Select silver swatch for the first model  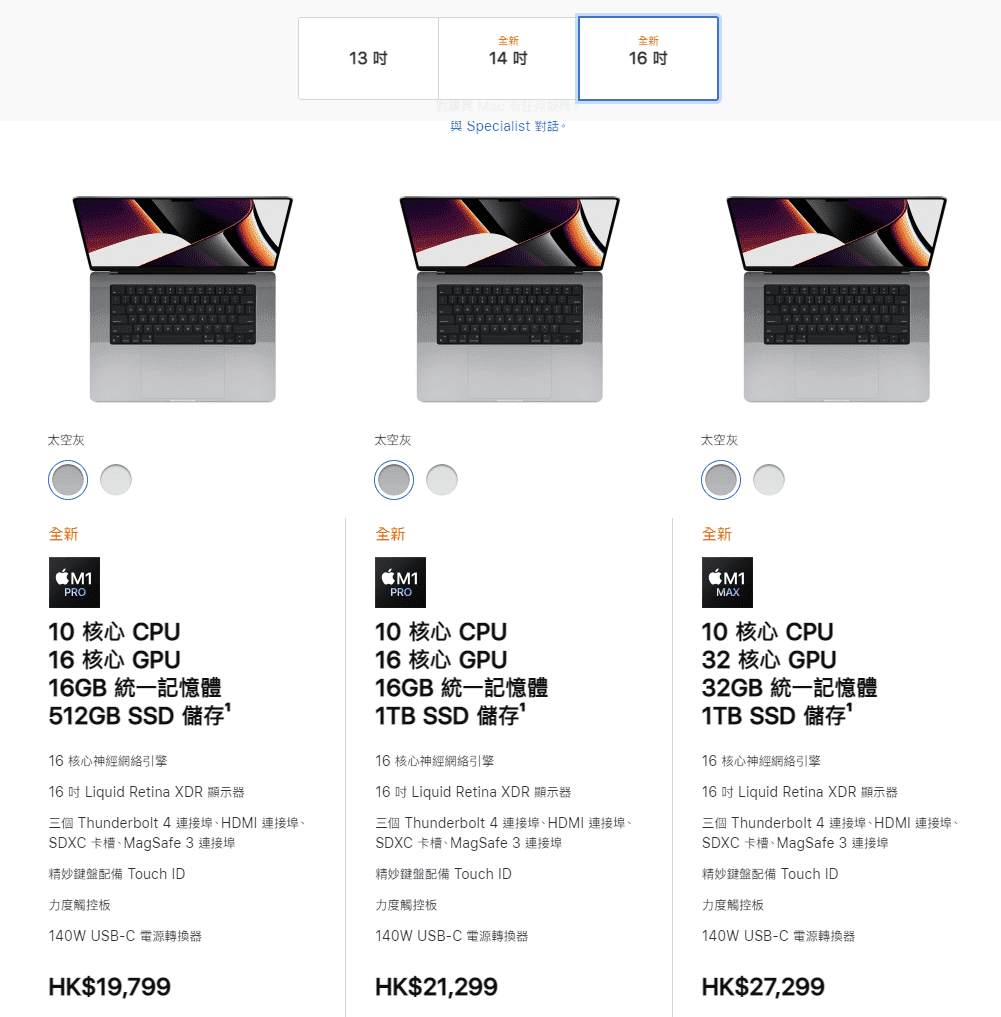coord(115,480)
